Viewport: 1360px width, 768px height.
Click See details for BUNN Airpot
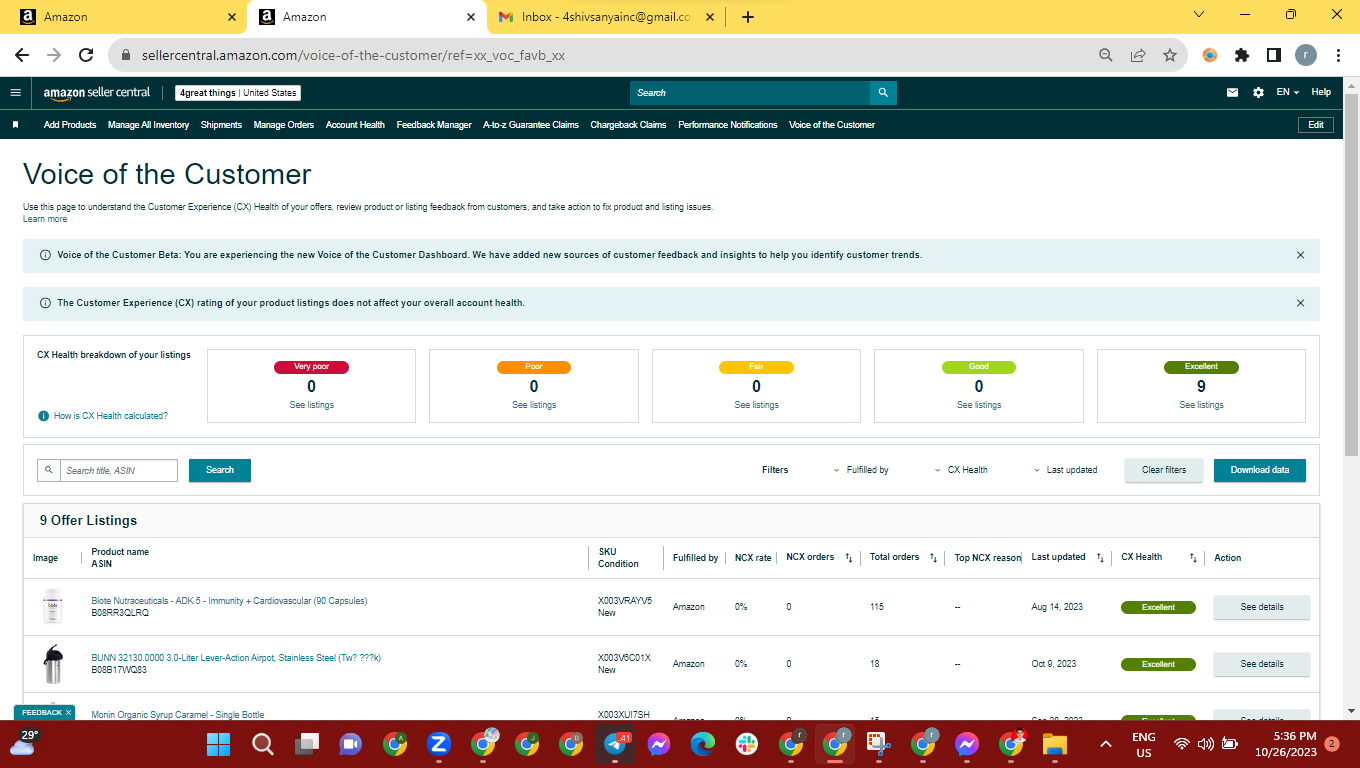1262,664
